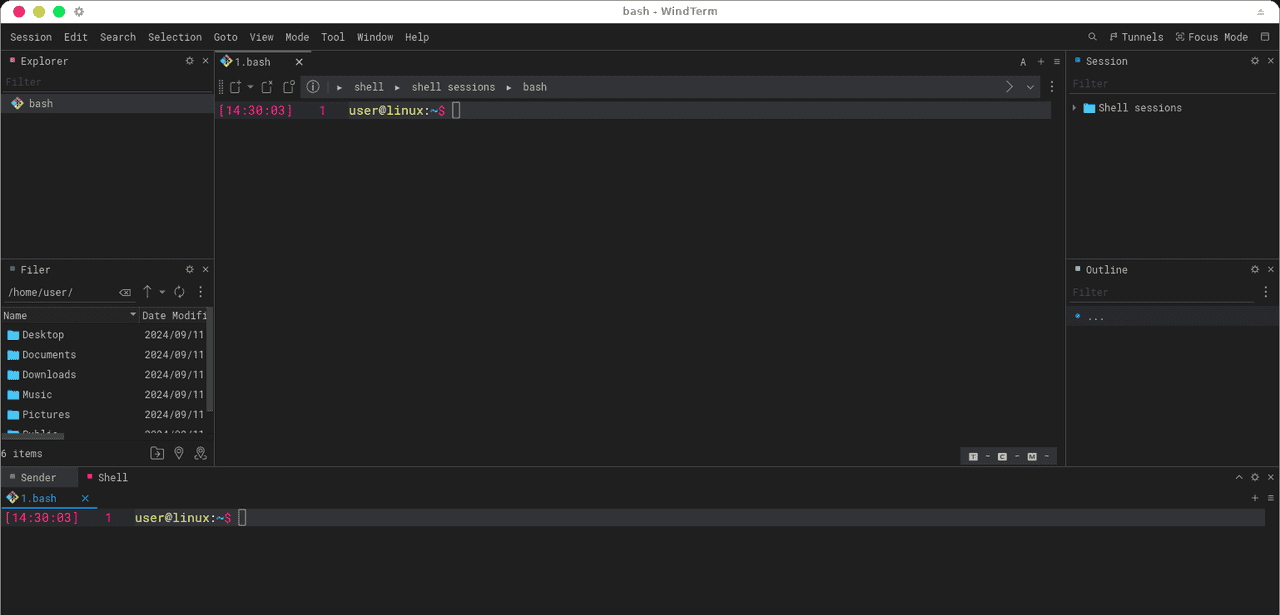1280x615 pixels.
Task: Open the new session dropdown arrow
Action: (250, 87)
